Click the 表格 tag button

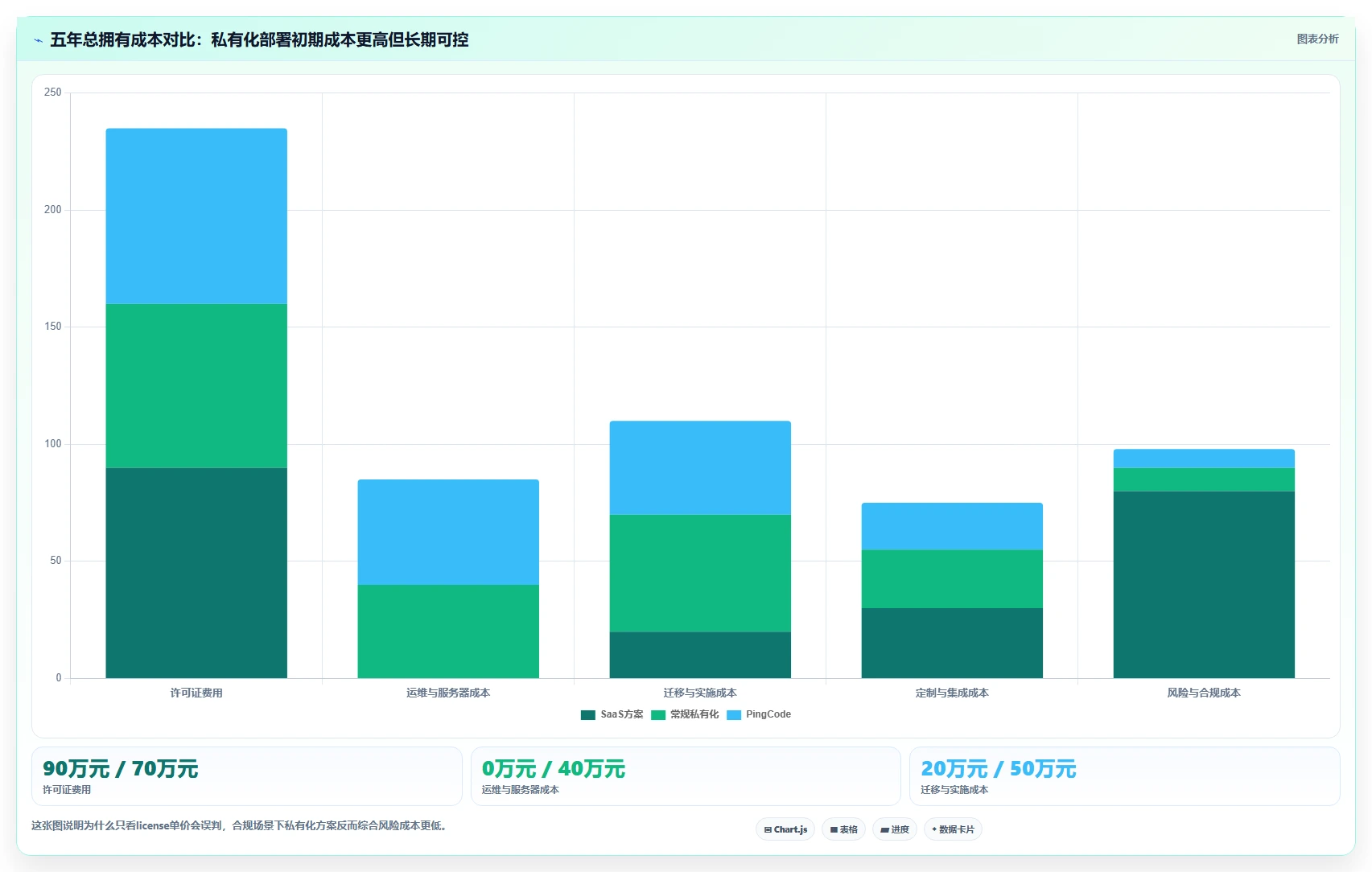click(x=843, y=829)
